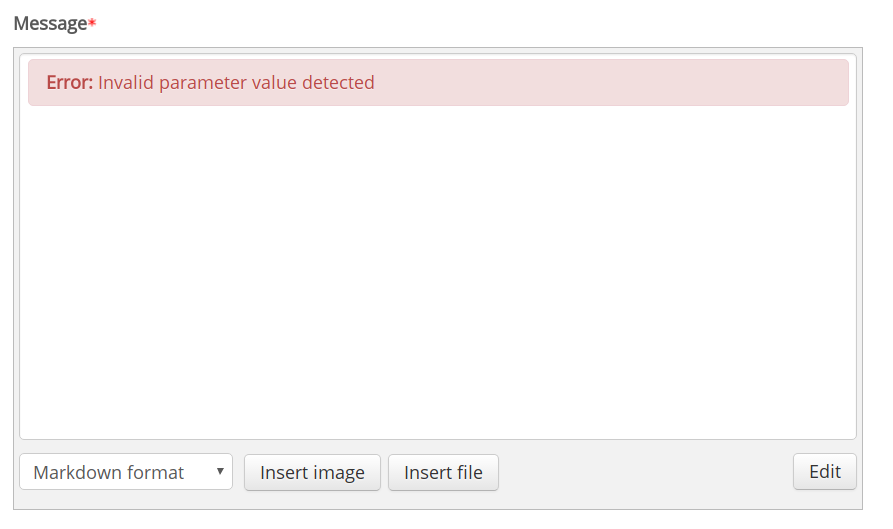Open the Markdown format dropdown
Viewport: 893px width, 529px height.
pyautogui.click(x=126, y=471)
